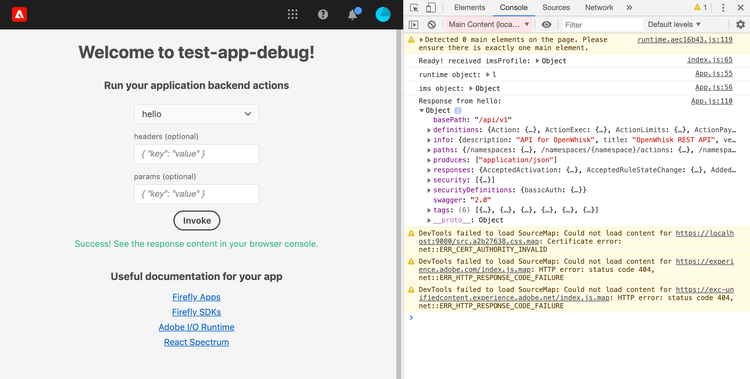Expand the ims object value
Image resolution: width=750 pixels, height=379 pixels.
(x=471, y=89)
